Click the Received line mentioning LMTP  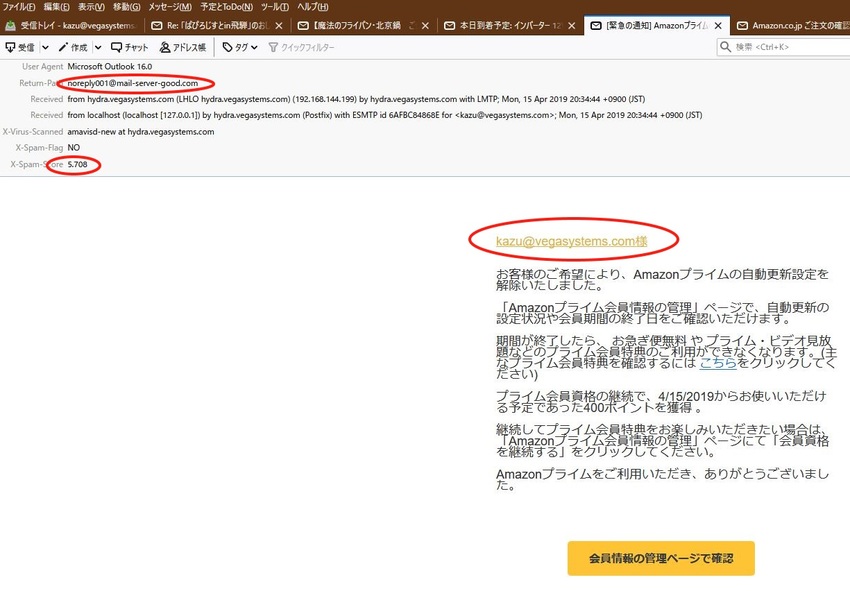[x=356, y=99]
